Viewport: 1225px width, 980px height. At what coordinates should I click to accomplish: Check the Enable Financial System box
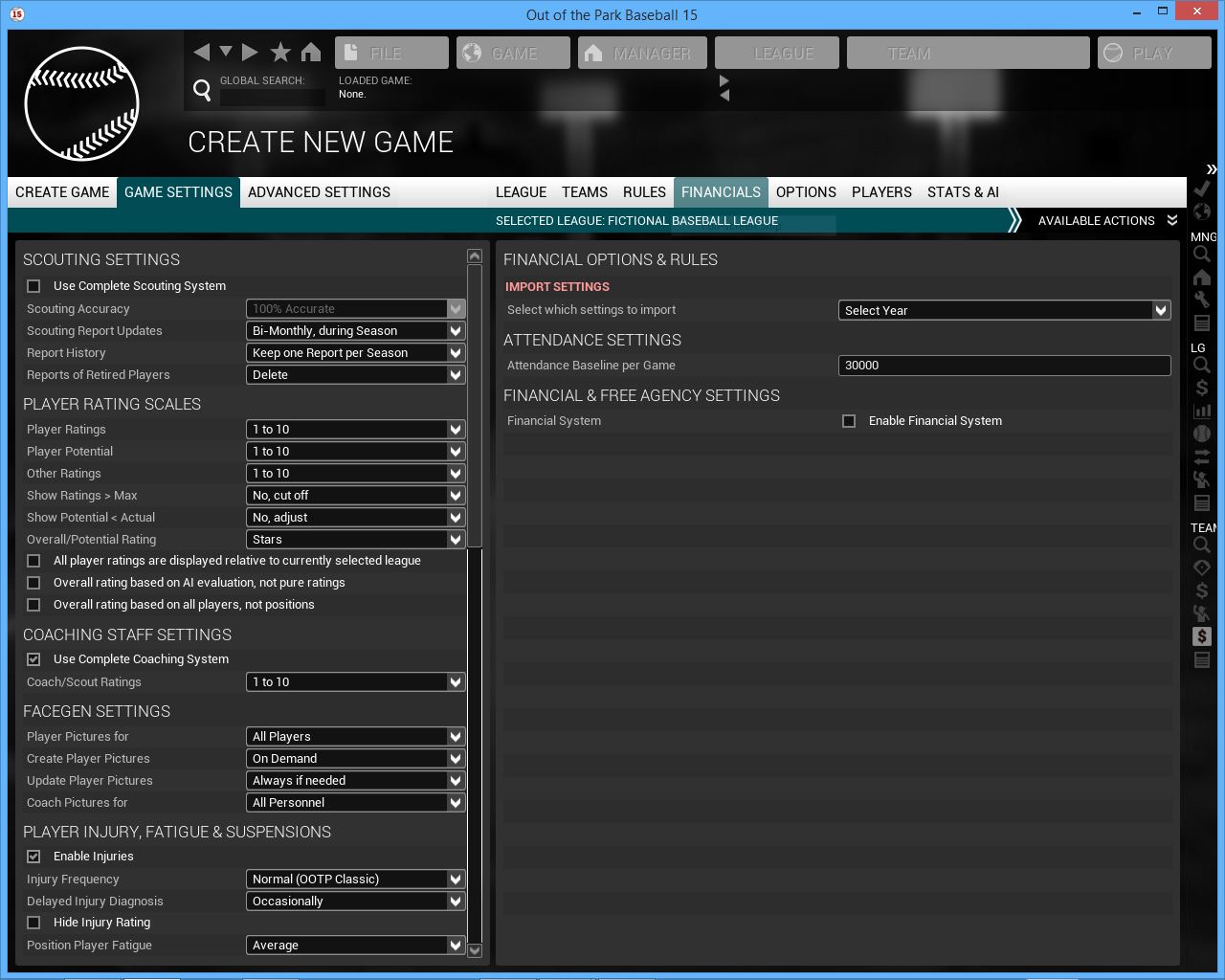click(x=849, y=421)
